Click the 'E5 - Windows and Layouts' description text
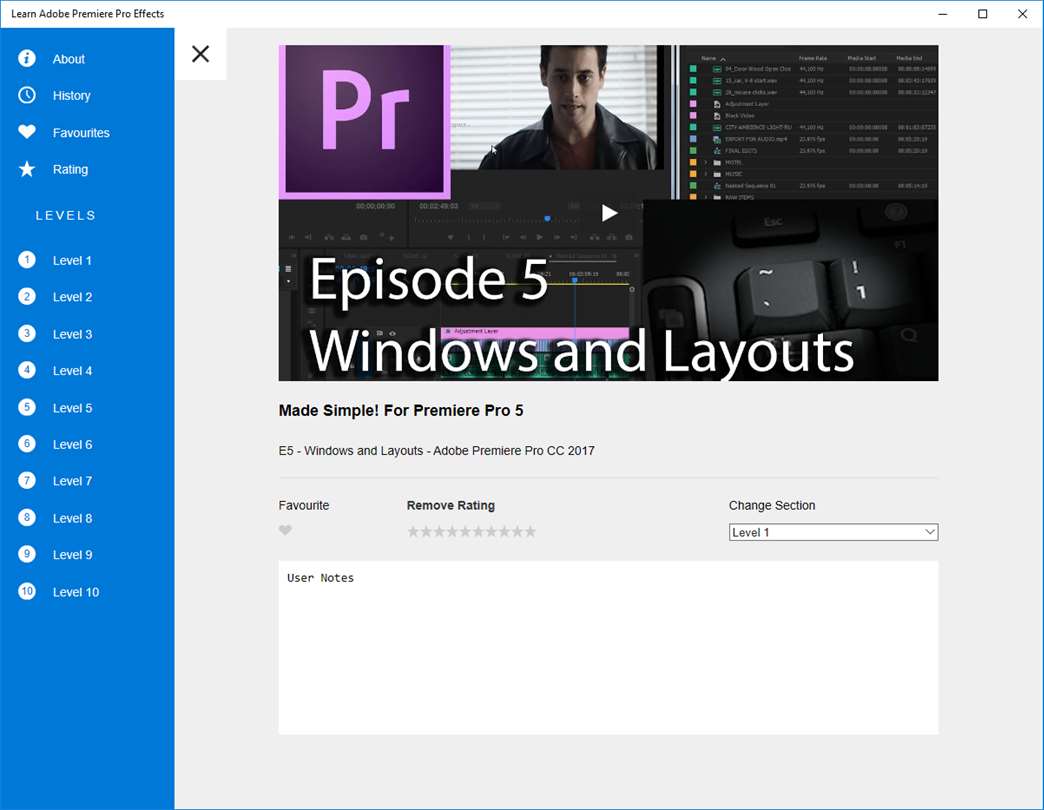Screen dimensions: 1044x810 click(x=436, y=451)
